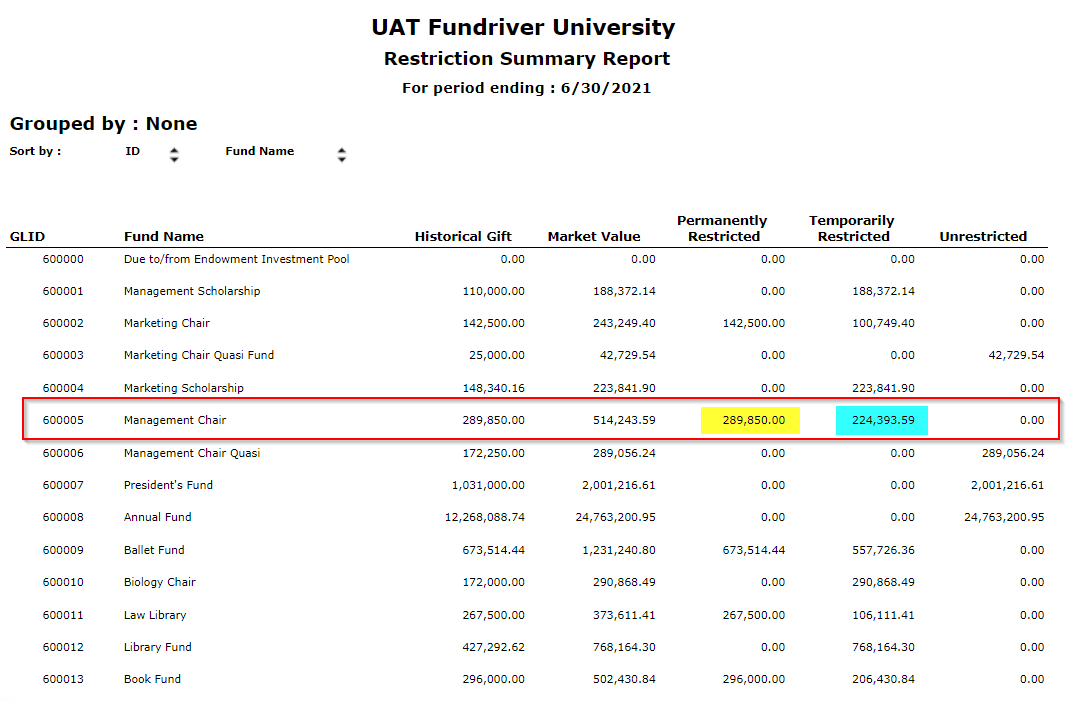Select GLID 600002
Image resolution: width=1078 pixels, height=701 pixels.
click(x=63, y=323)
